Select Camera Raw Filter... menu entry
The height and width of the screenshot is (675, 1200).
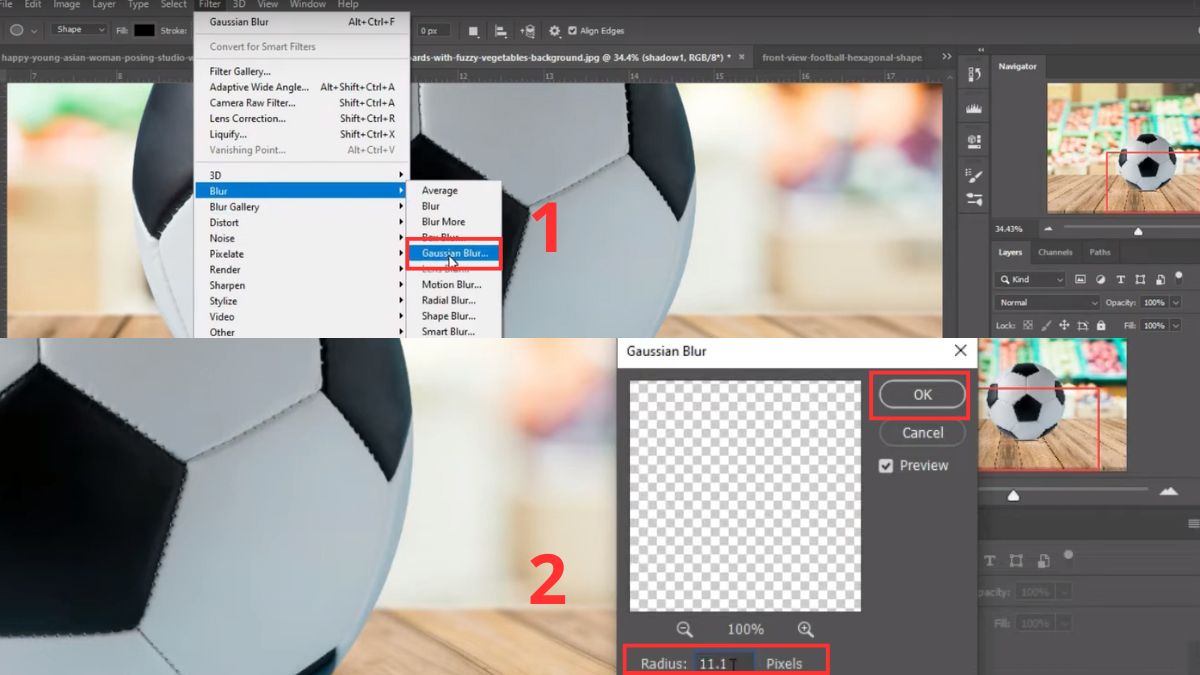click(301, 103)
